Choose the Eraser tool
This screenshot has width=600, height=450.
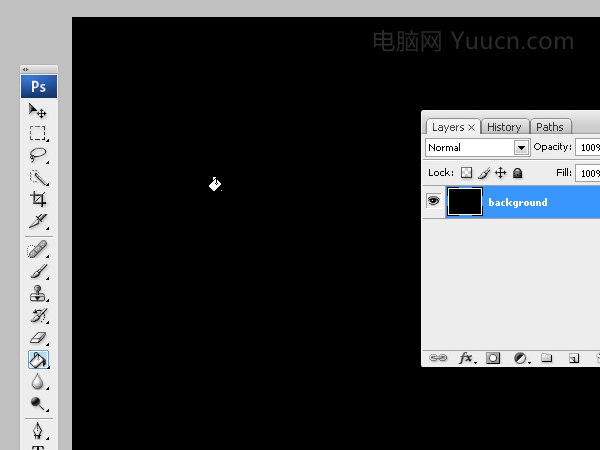pos(38,338)
